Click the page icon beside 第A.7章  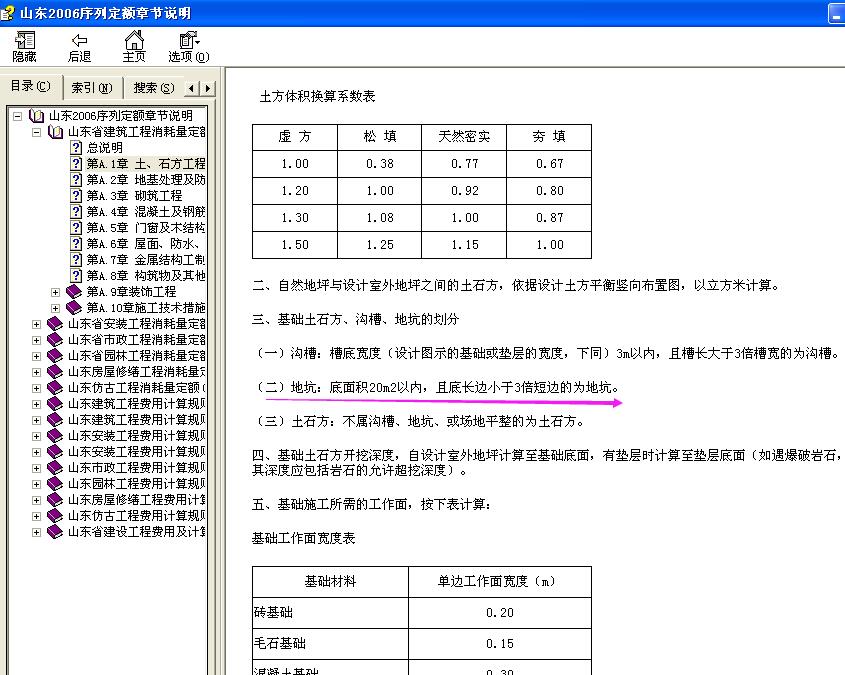pyautogui.click(x=77, y=260)
